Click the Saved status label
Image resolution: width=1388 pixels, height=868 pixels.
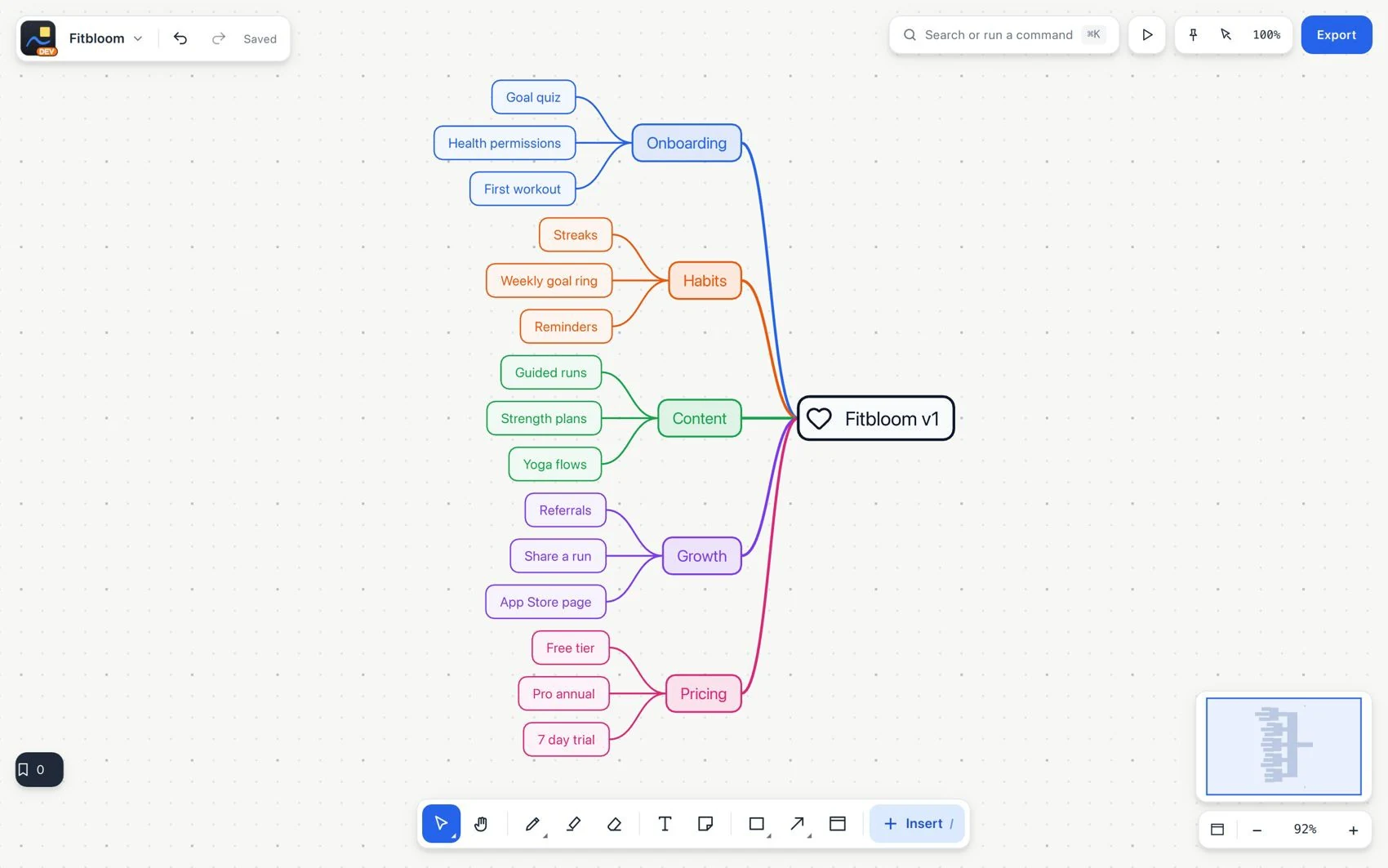[260, 38]
